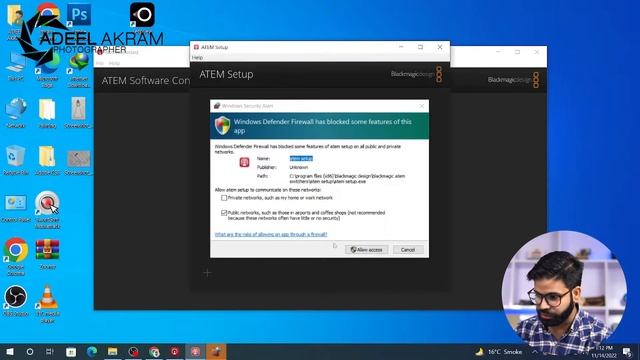Image resolution: width=640 pixels, height=360 pixels.
Task: Expand the system tray hidden icons chevron
Action: point(535,351)
